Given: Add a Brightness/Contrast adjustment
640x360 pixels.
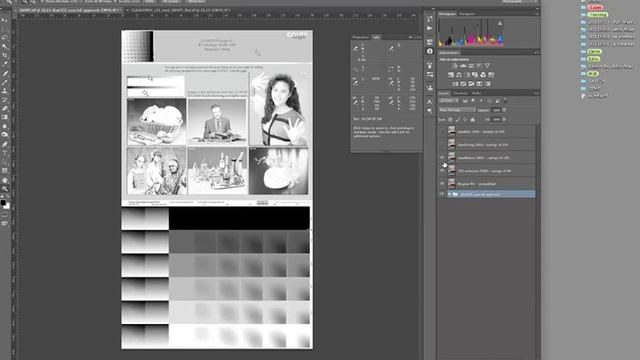Looking at the screenshot, I should point(455,66).
